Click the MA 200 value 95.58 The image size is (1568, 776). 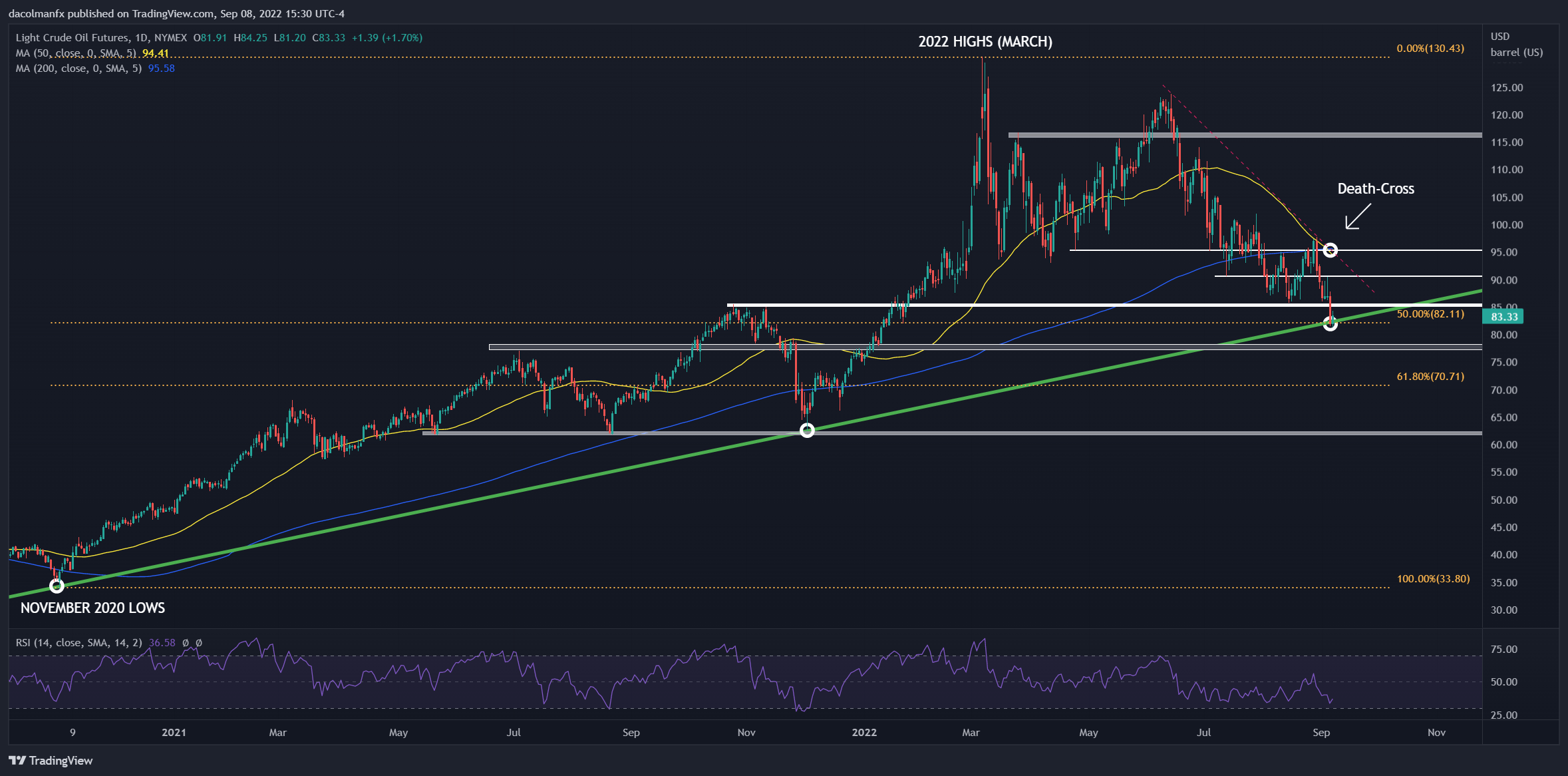(161, 69)
